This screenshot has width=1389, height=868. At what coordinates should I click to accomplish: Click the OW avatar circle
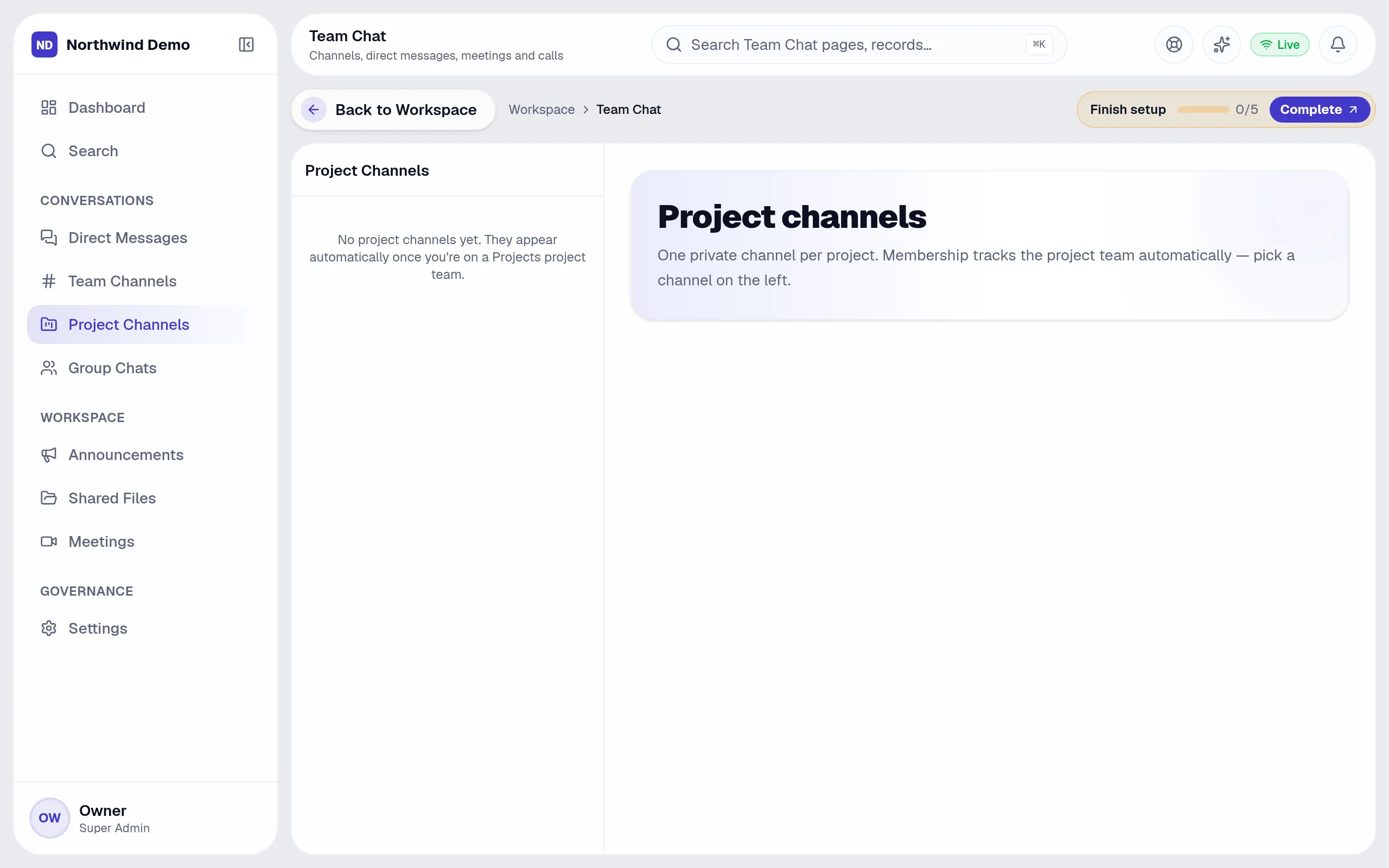49,818
